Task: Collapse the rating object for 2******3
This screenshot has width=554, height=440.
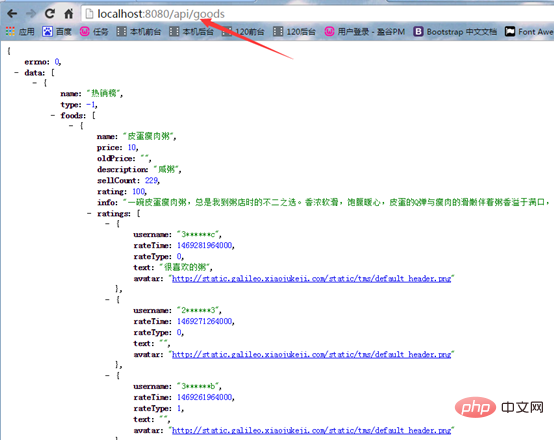Action: (x=107, y=300)
